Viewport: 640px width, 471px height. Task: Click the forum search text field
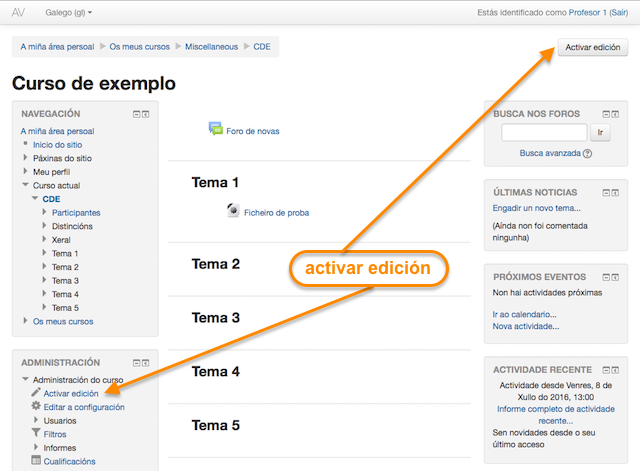(x=543, y=132)
